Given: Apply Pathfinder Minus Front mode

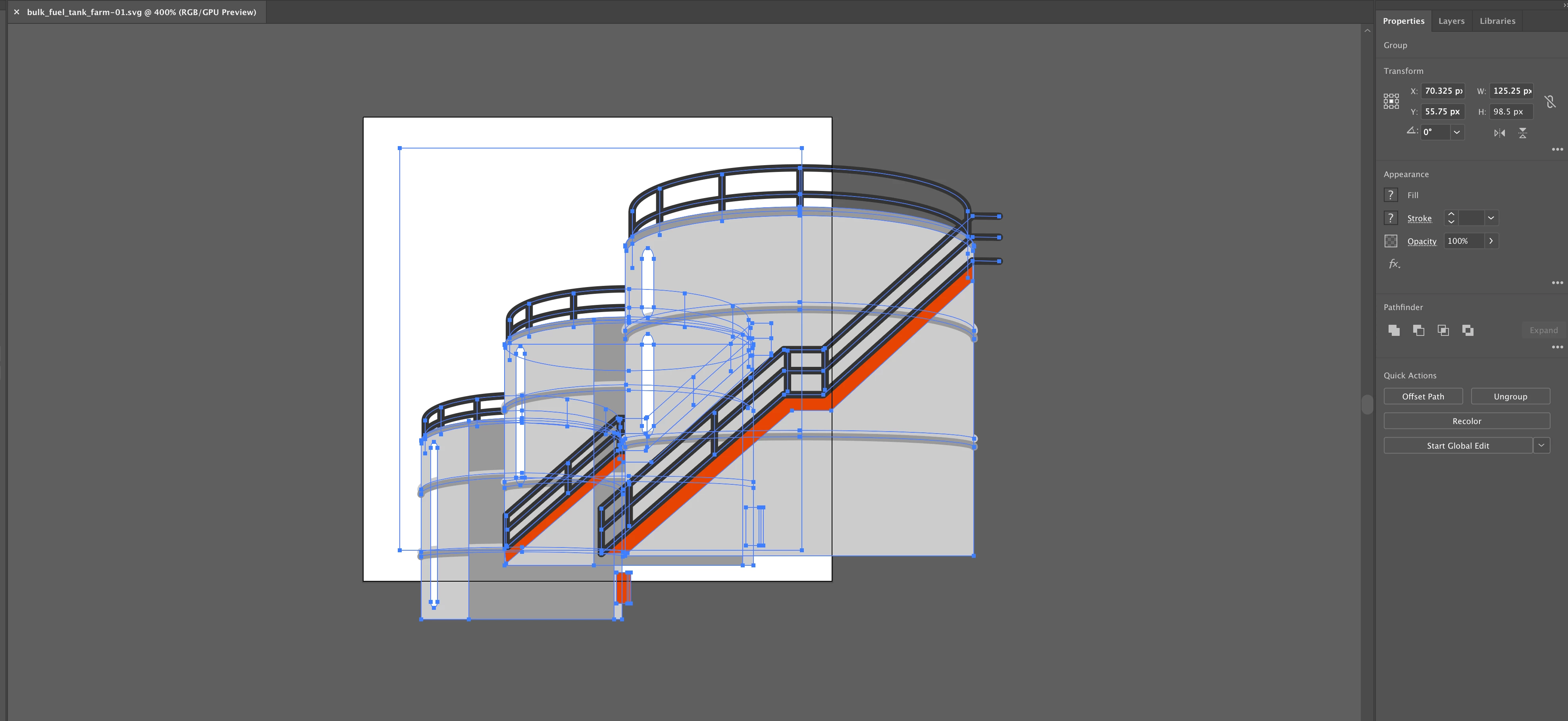Looking at the screenshot, I should point(1418,330).
